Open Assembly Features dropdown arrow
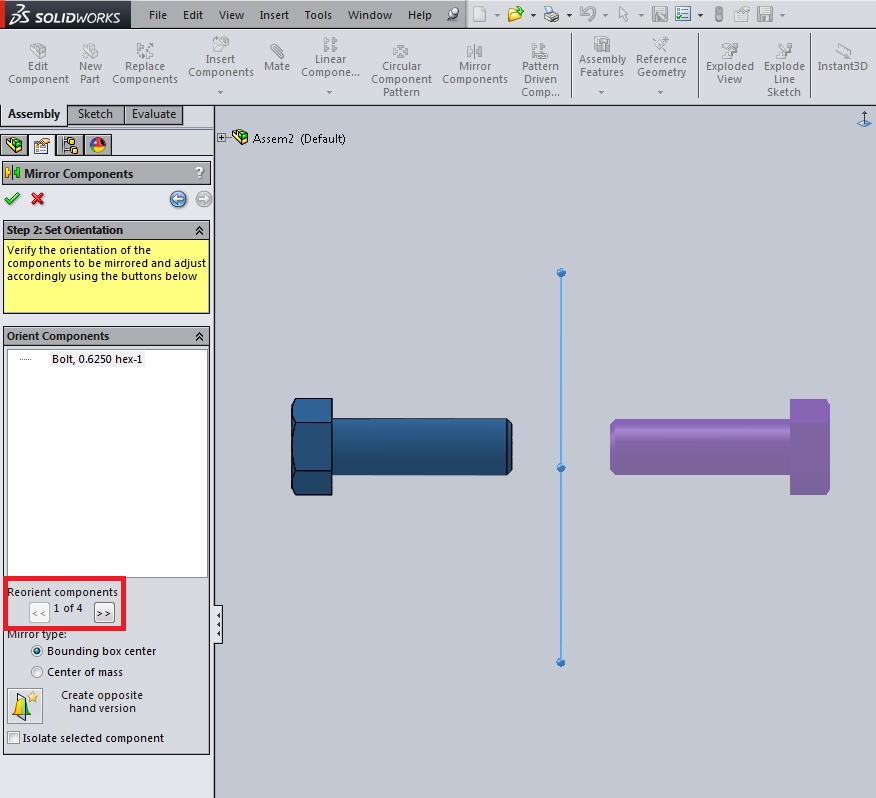Viewport: 876px width, 798px height. point(601,92)
